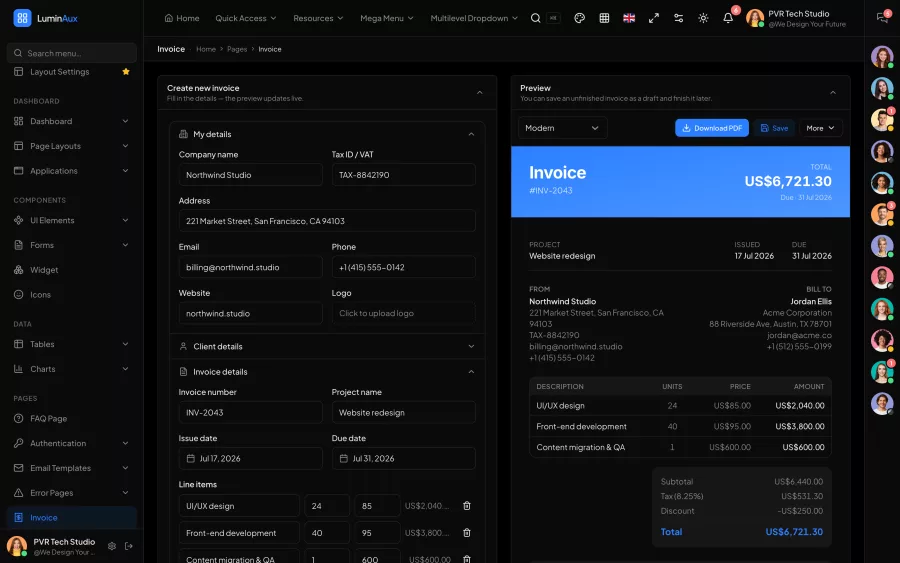
Task: Open the Multilevel Dropdown menu
Action: point(474,18)
